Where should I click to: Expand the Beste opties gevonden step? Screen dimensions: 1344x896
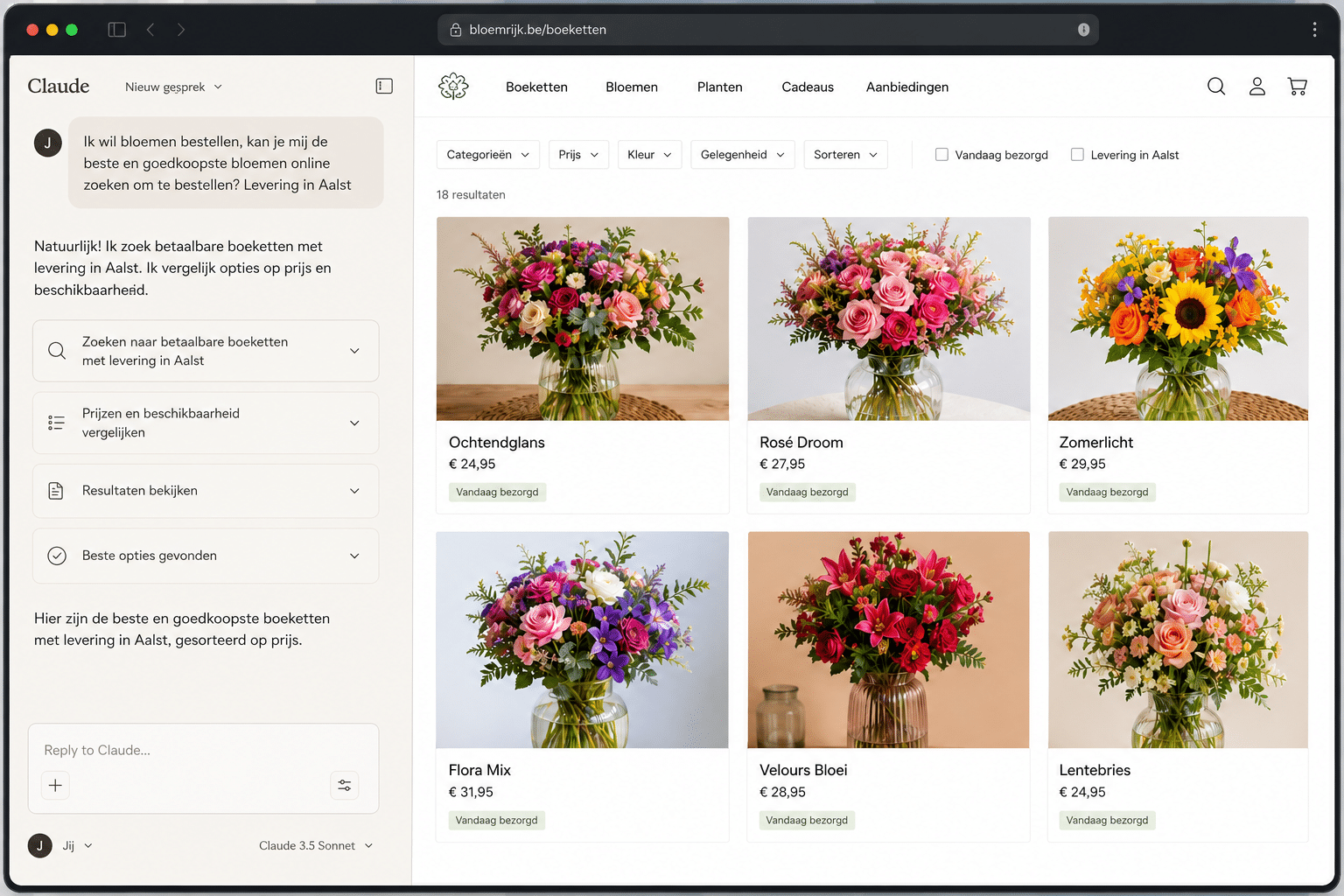click(206, 556)
